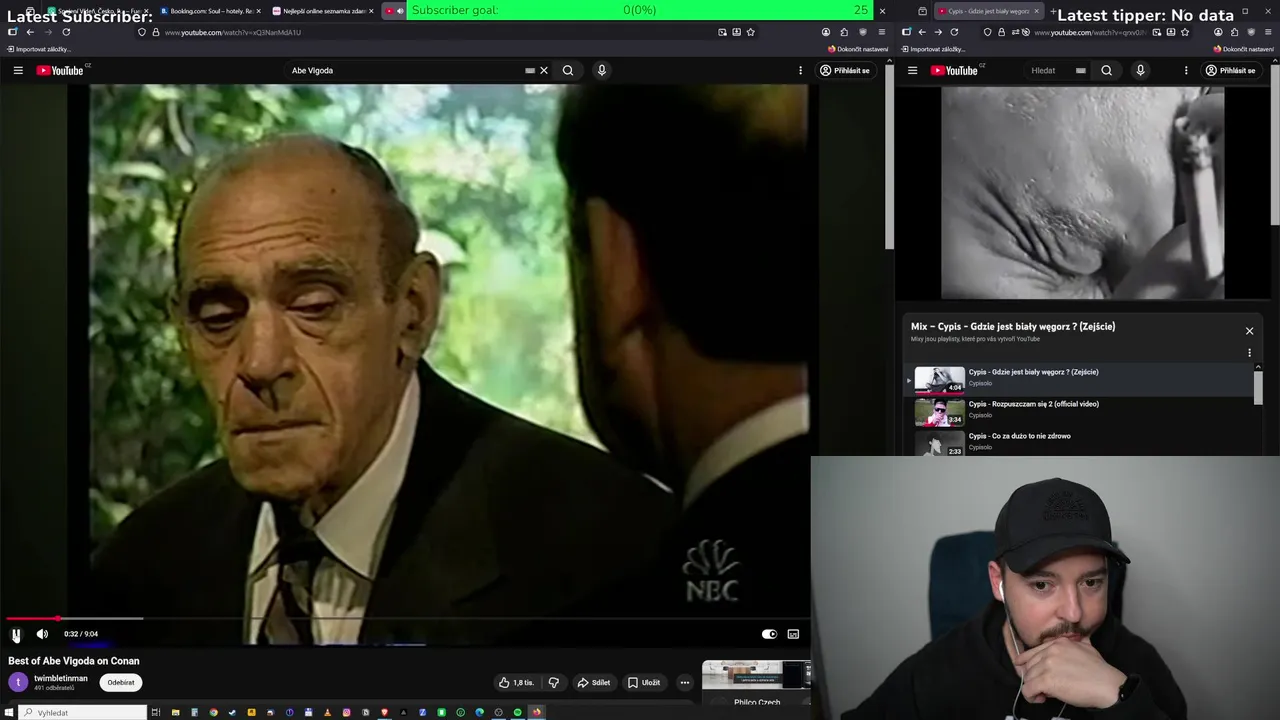
Task: Close the Booking.com tab
Action: [x=259, y=11]
